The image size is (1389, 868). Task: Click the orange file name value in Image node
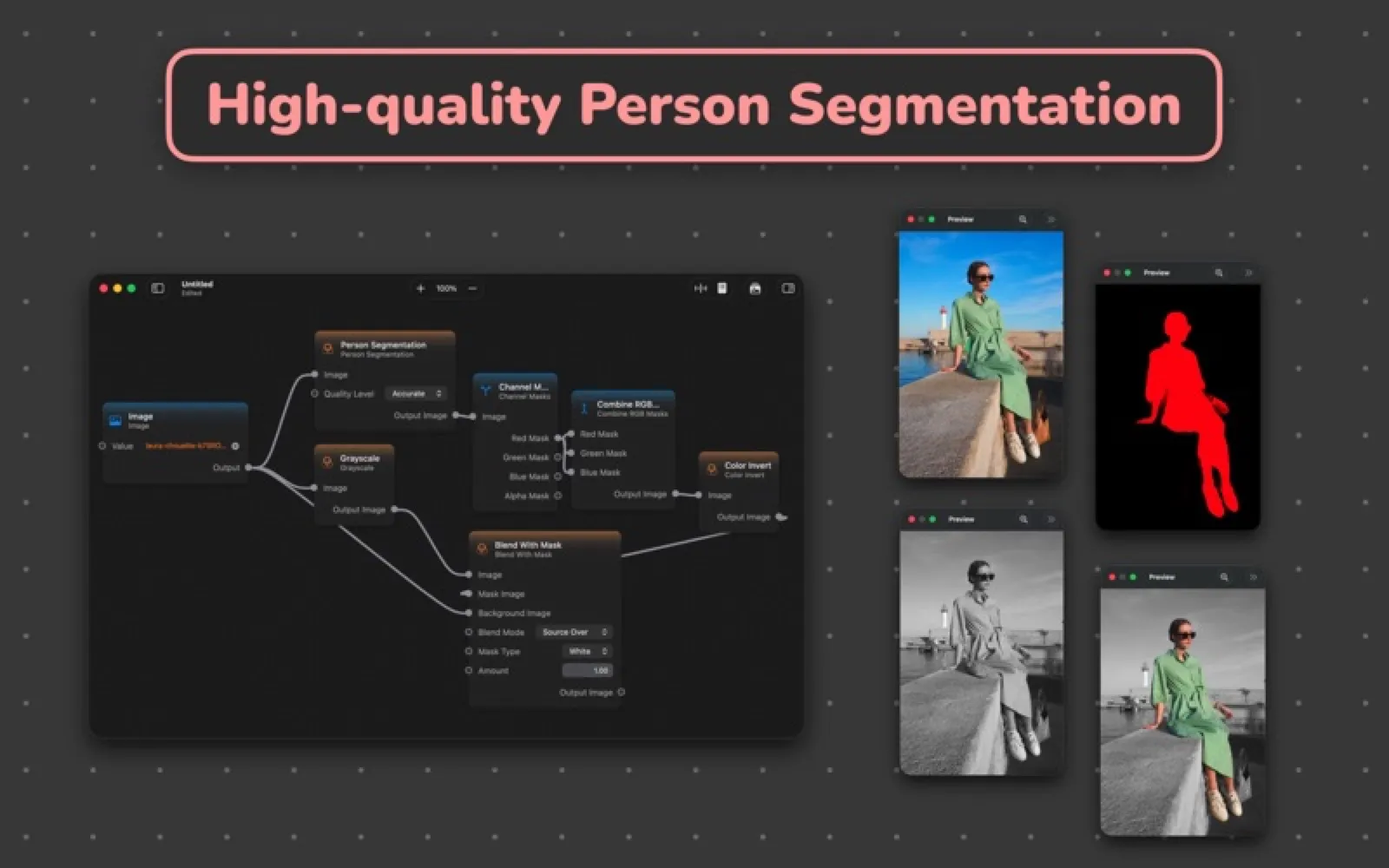coord(186,446)
